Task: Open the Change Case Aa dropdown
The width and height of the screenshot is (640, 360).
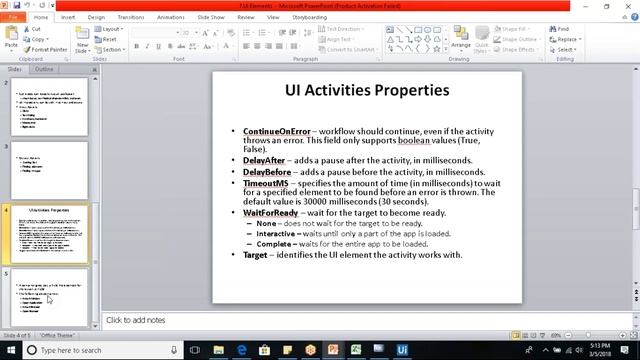Action: click(x=209, y=46)
